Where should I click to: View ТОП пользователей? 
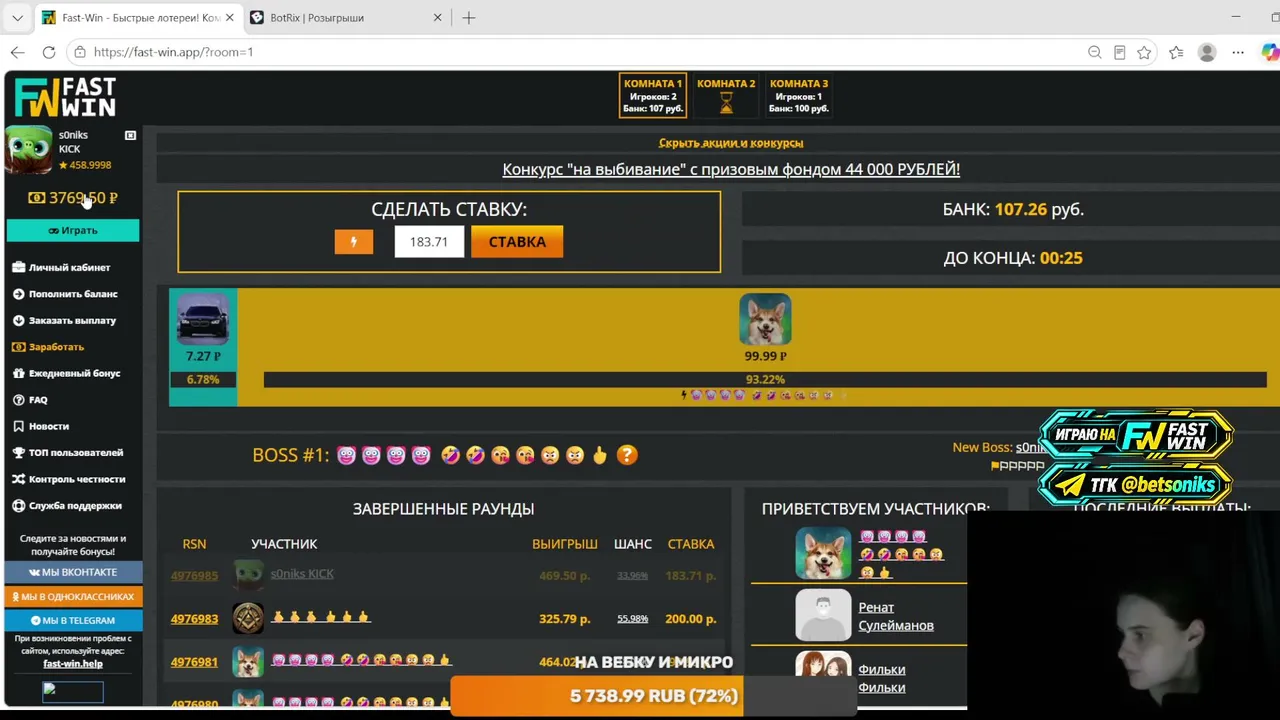point(76,453)
